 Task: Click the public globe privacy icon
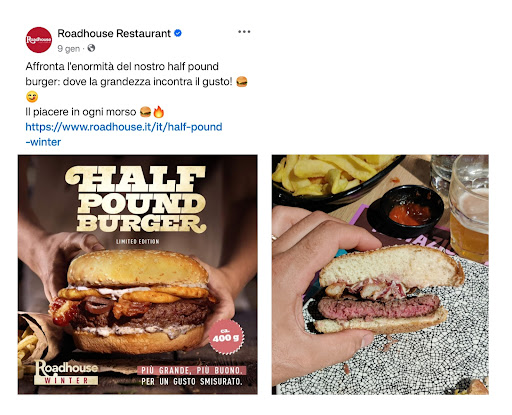[91, 48]
